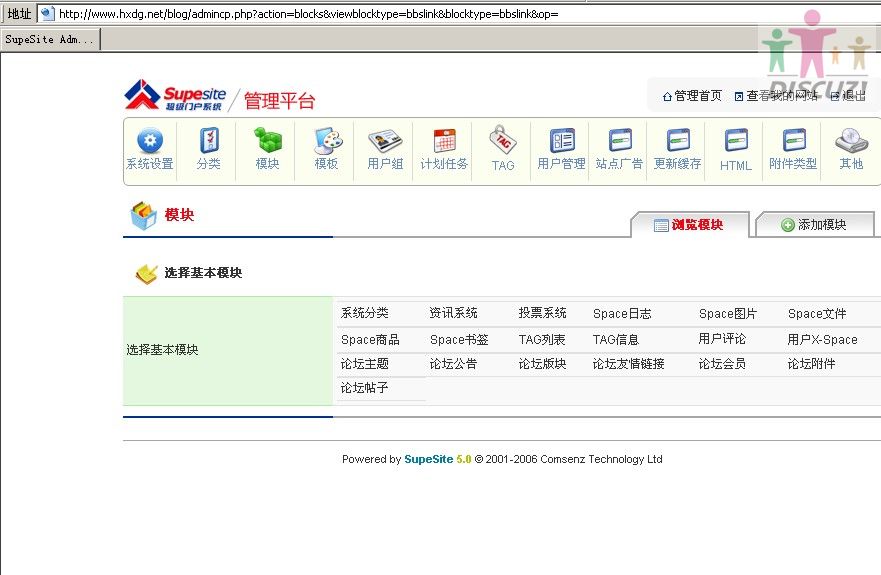Choose the 投票系统 module
The height and width of the screenshot is (575, 881).
542,313
